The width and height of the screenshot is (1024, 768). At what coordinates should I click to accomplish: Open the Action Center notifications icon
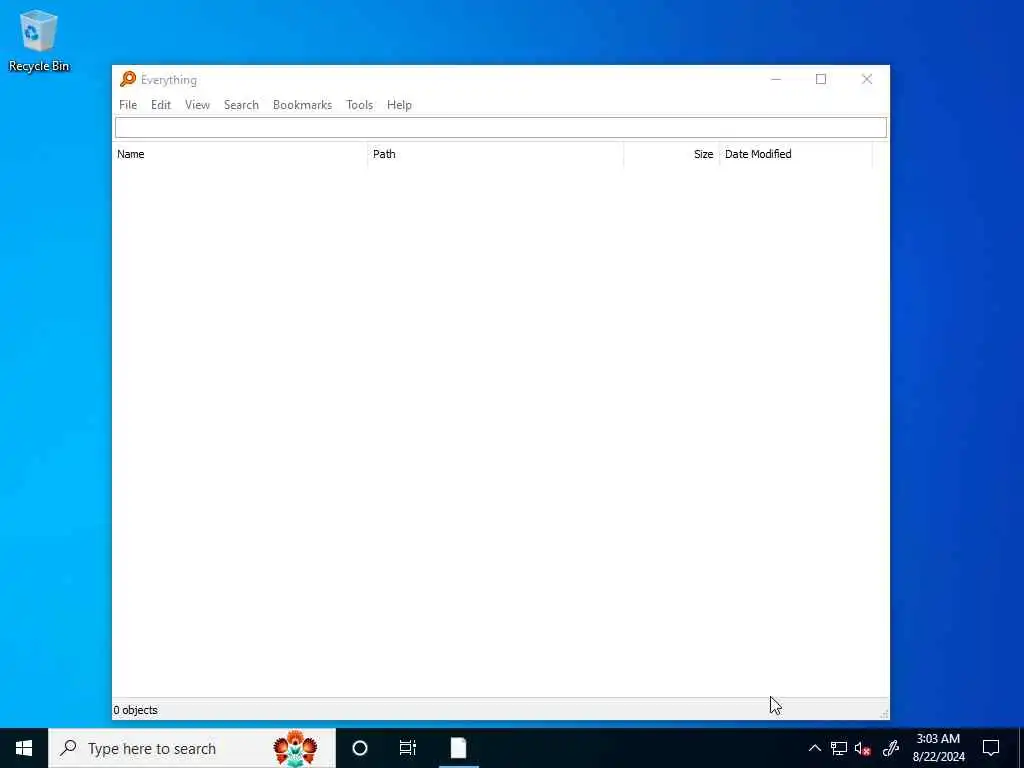(x=991, y=748)
